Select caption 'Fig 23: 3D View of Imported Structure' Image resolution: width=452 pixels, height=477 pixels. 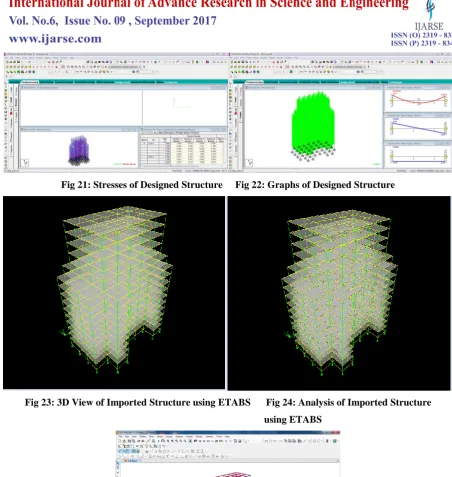click(138, 402)
